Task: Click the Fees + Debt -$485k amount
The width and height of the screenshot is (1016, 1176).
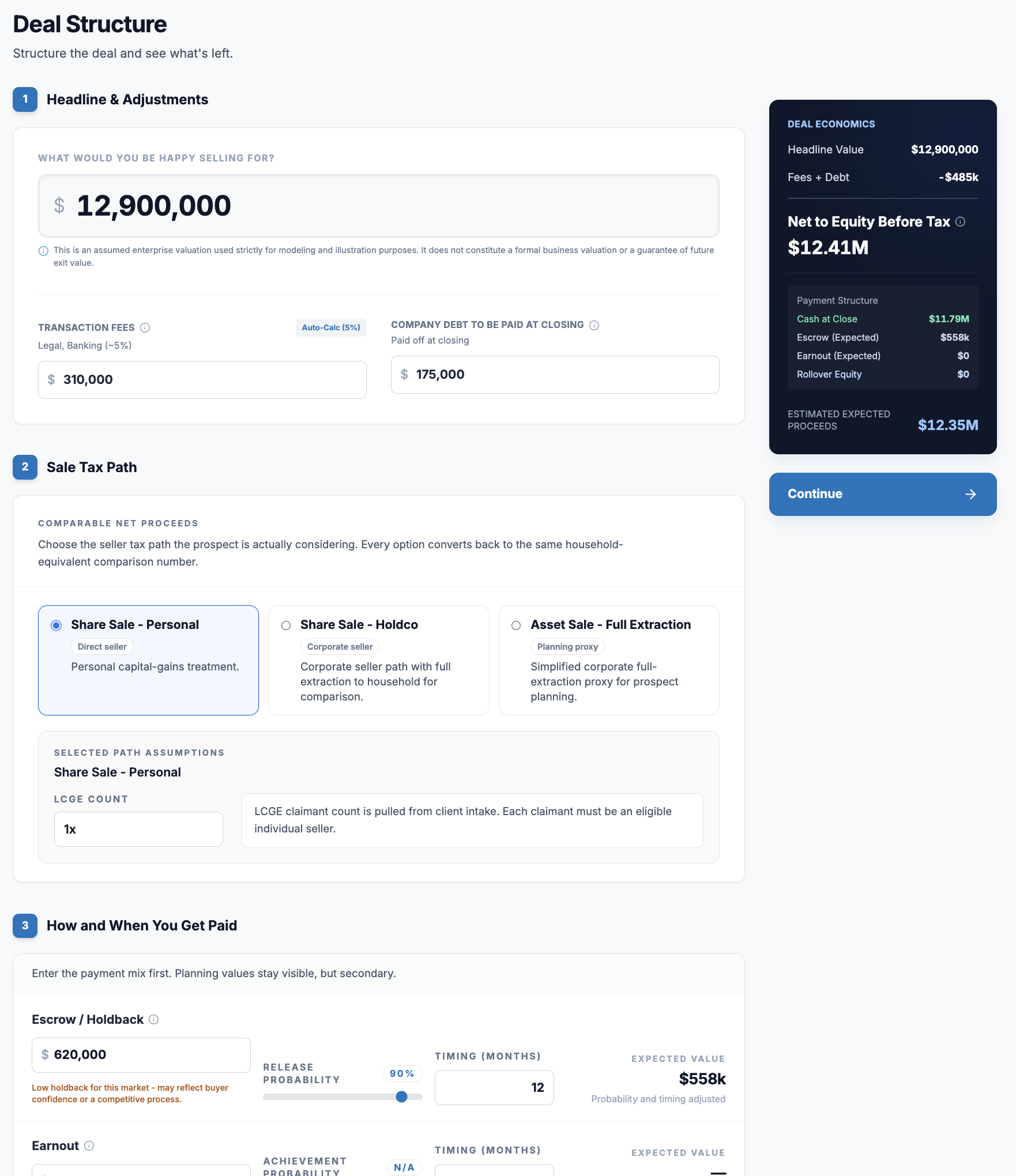Action: pyautogui.click(x=958, y=177)
